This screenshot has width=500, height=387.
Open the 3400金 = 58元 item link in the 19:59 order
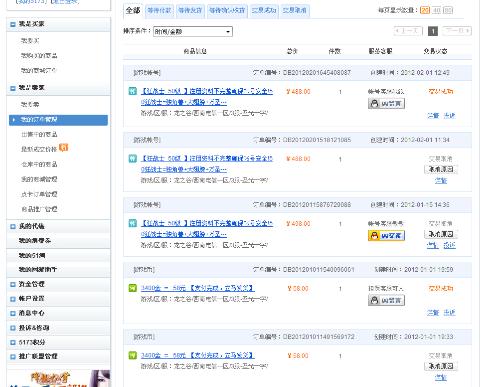coord(198,288)
